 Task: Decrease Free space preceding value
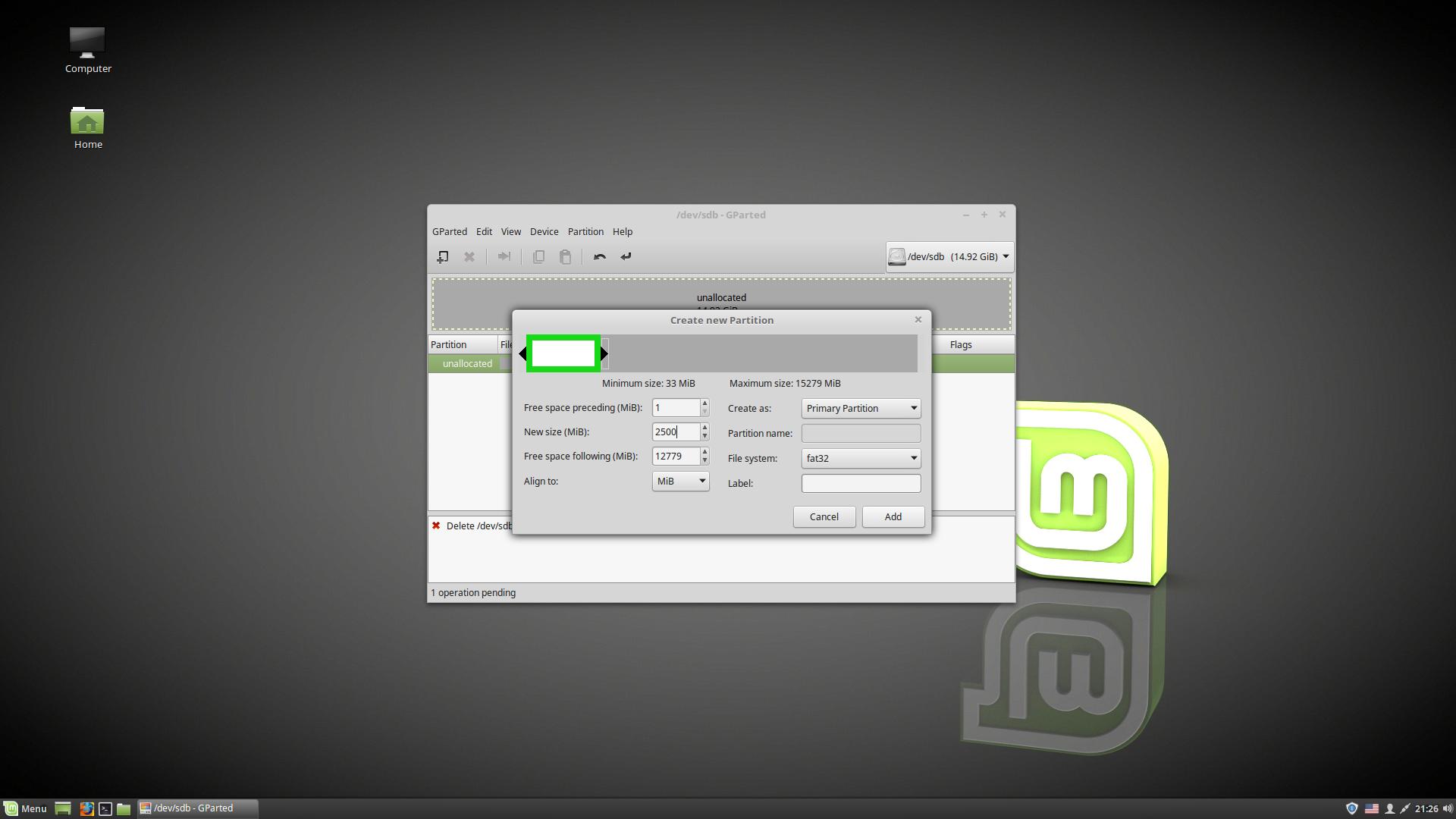704,413
